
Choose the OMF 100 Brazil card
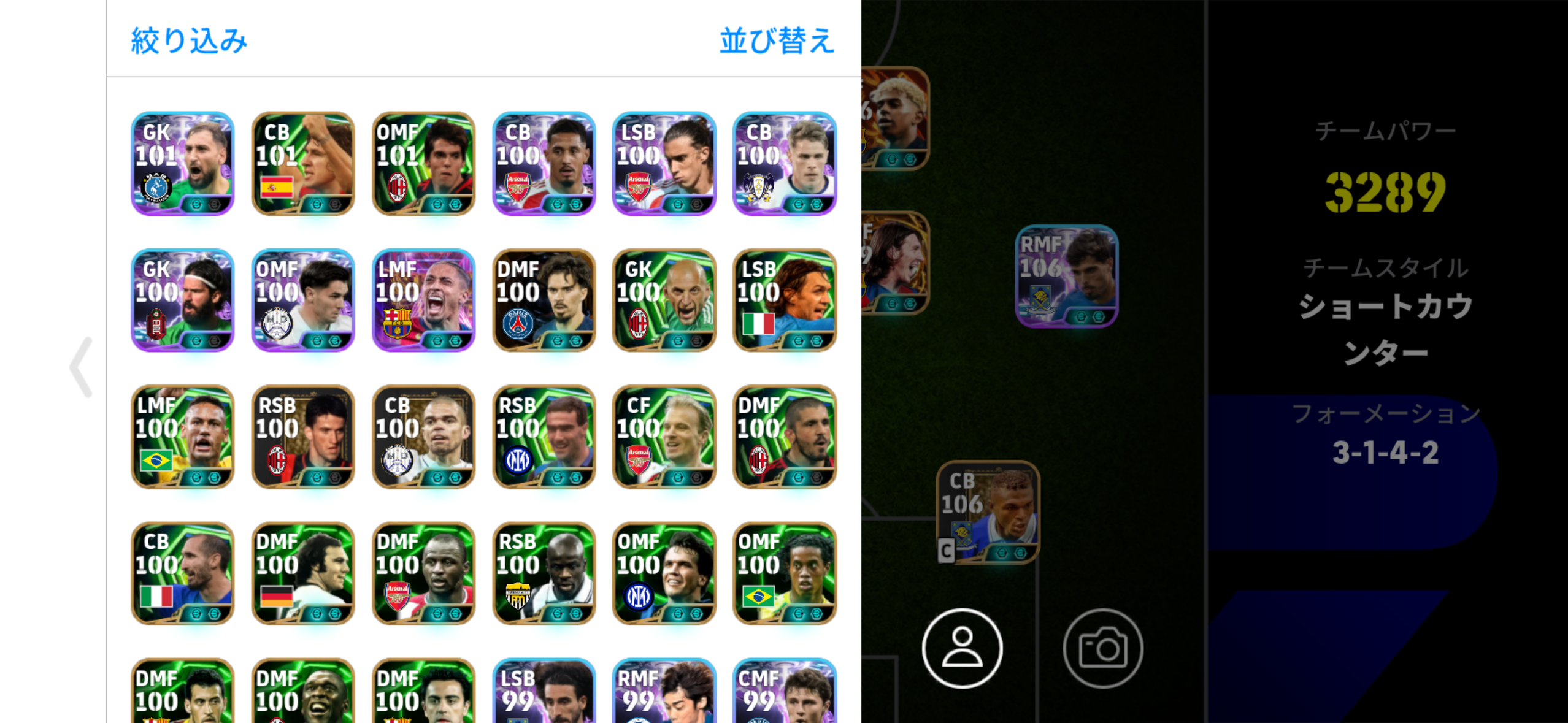click(x=785, y=573)
